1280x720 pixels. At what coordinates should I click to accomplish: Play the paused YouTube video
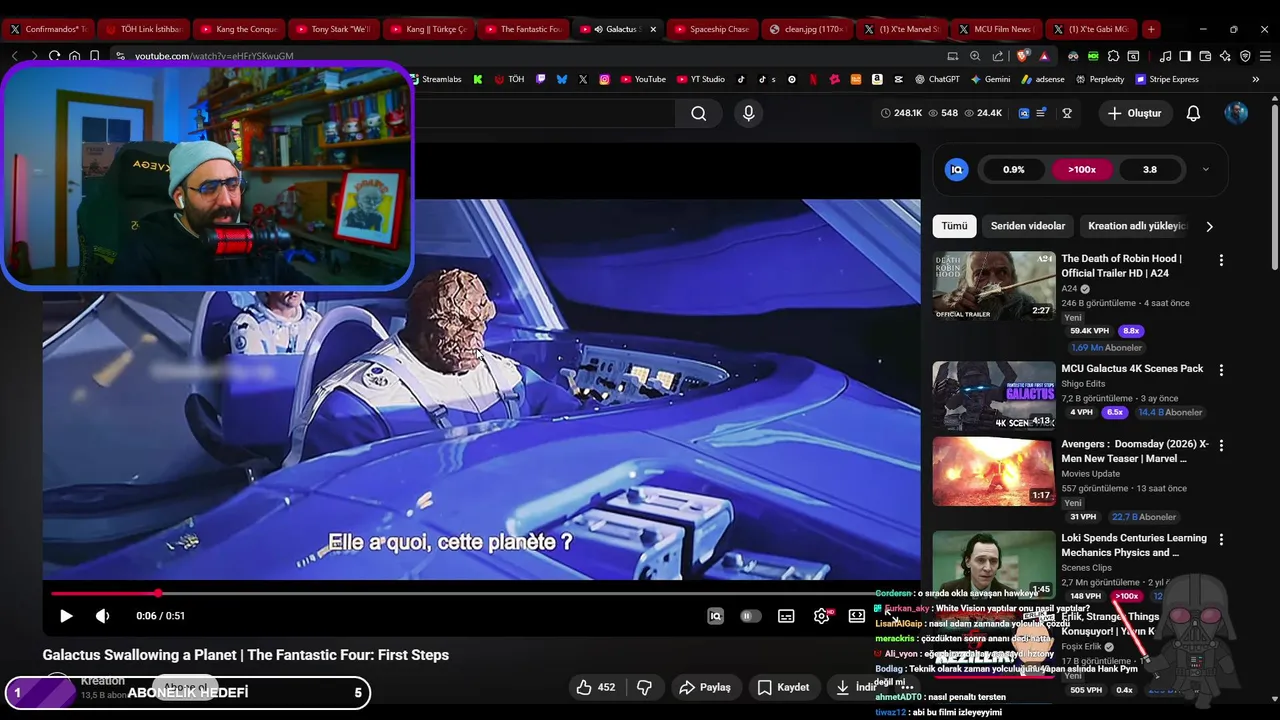click(66, 616)
